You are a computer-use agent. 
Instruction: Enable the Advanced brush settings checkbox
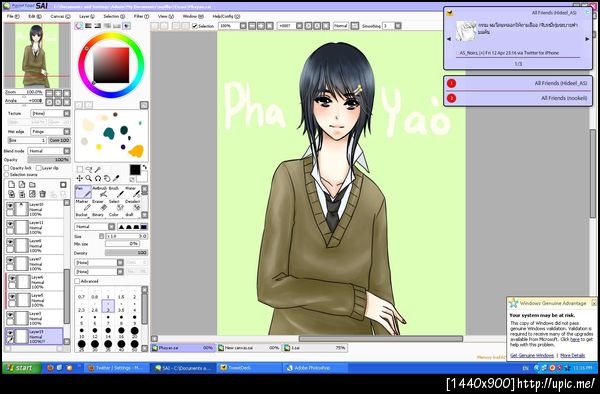click(x=77, y=281)
